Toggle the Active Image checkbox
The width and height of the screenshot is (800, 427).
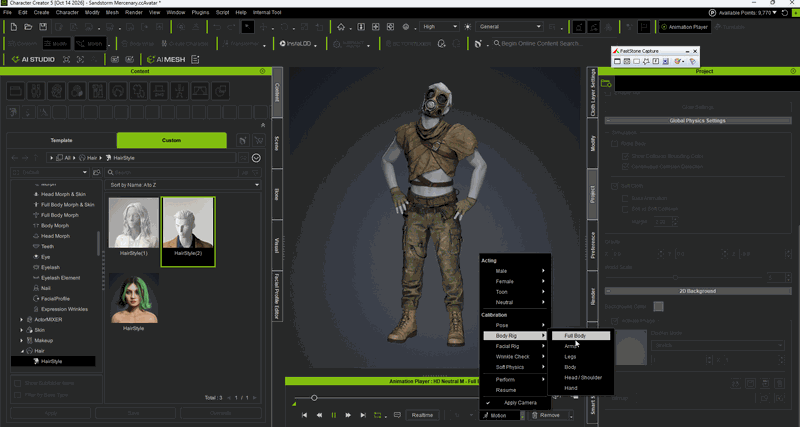(615, 321)
